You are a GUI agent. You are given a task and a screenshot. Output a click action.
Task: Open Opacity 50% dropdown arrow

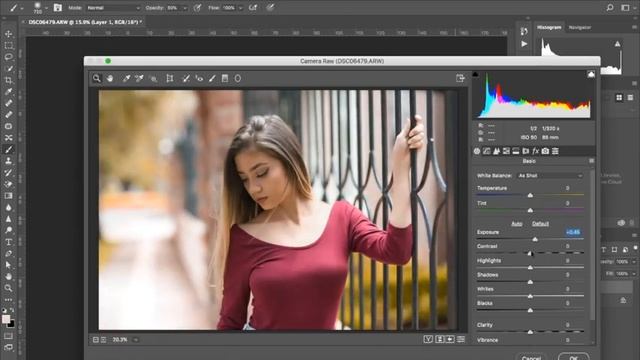[x=185, y=8]
